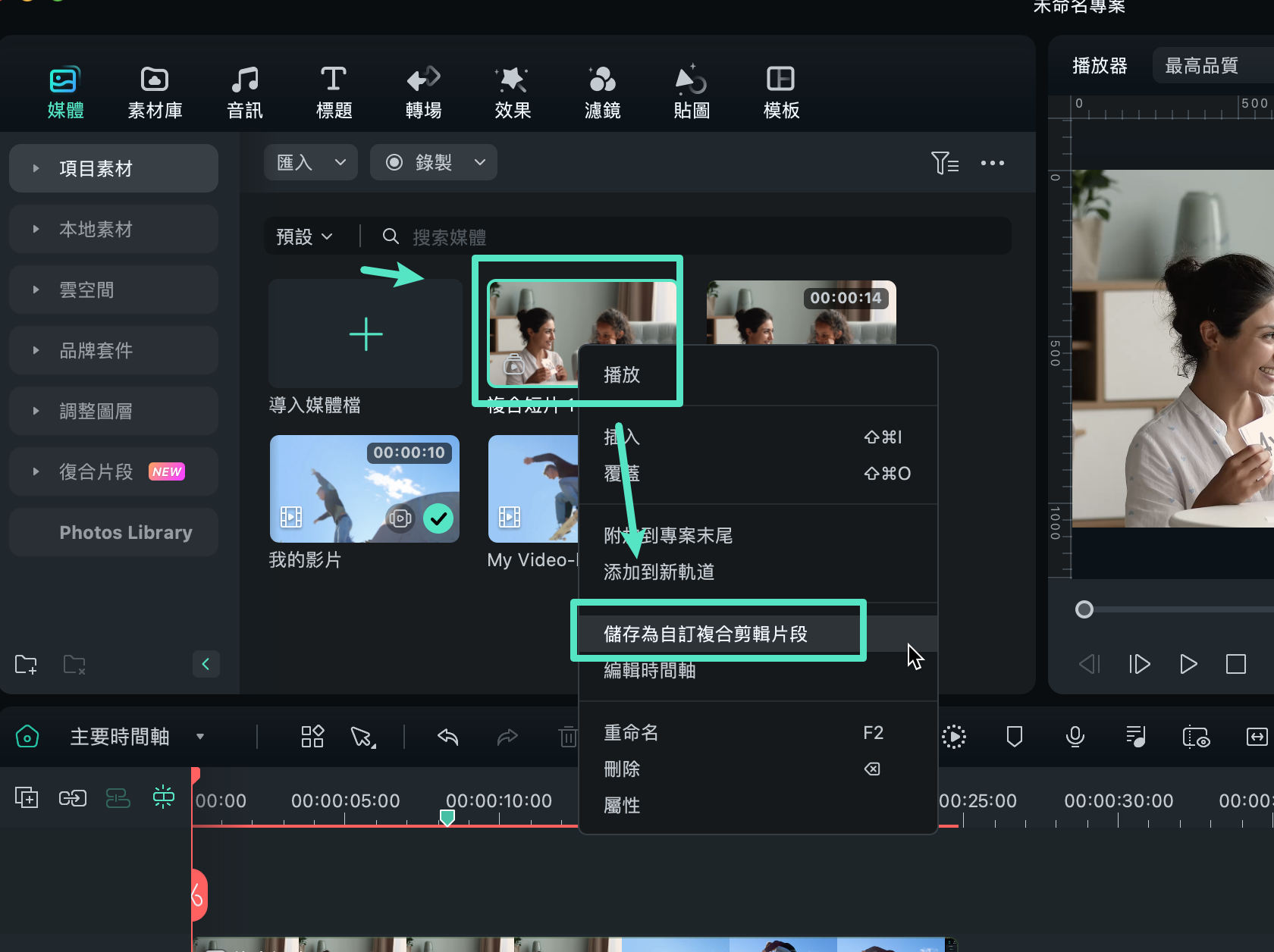1274x952 pixels.
Task: Switch to the 音訊 audio tab
Action: tap(244, 92)
